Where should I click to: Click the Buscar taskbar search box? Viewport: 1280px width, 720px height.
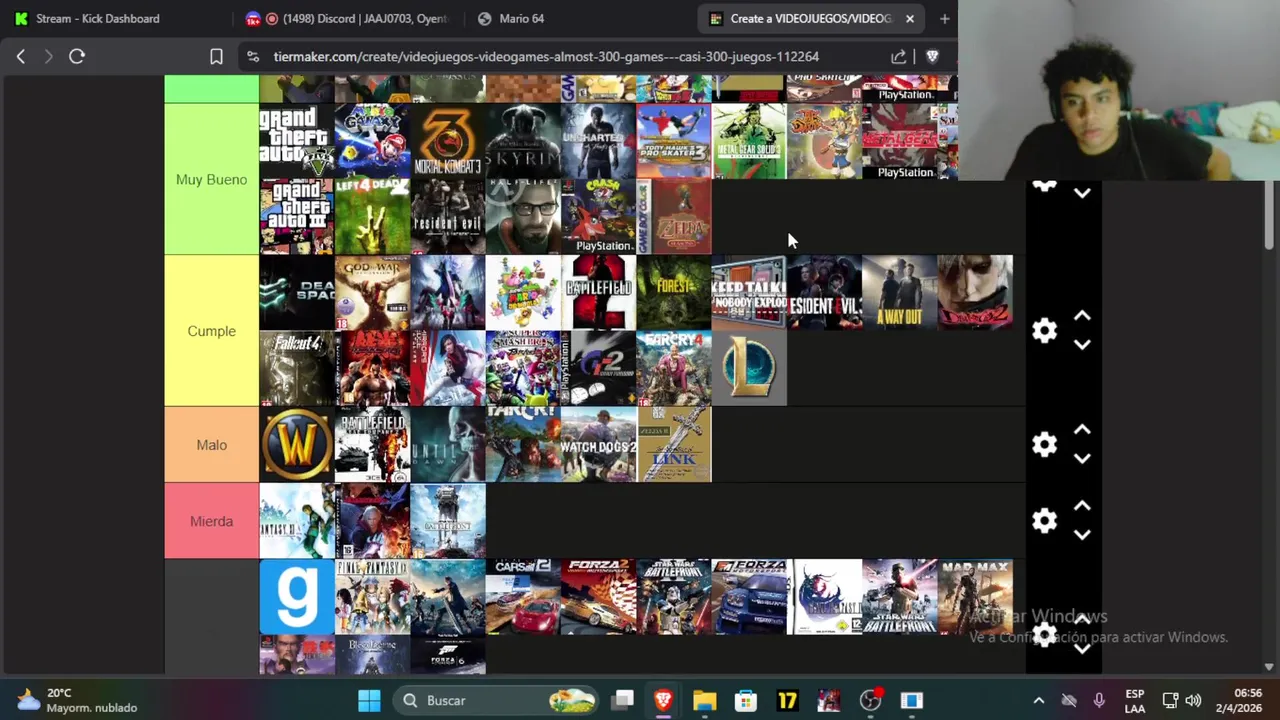click(x=495, y=701)
